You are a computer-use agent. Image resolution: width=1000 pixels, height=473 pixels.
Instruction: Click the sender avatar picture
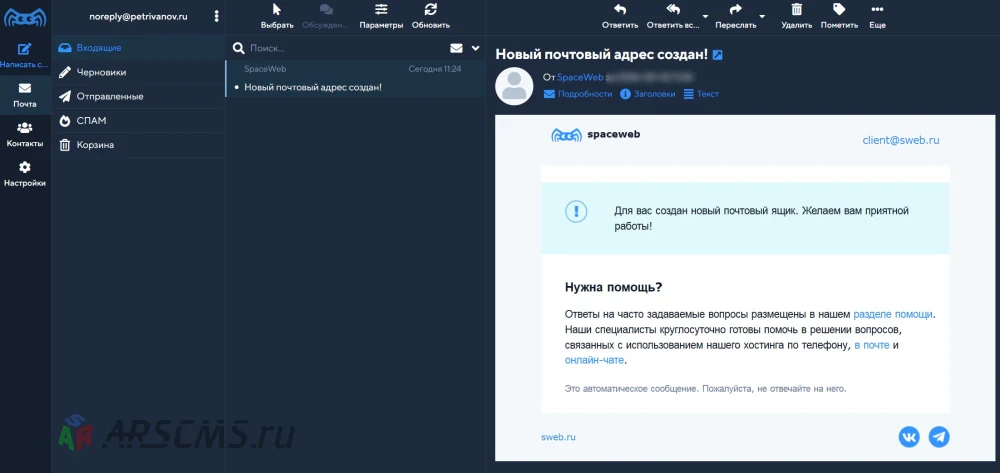(514, 86)
